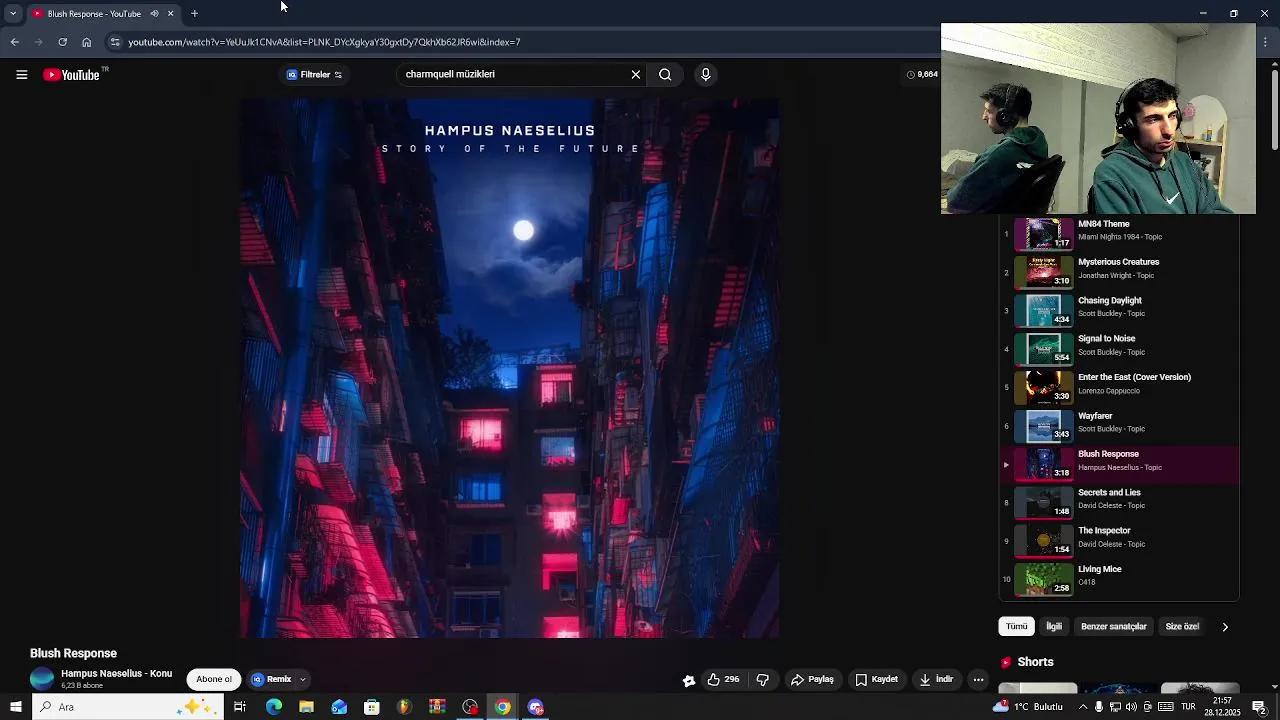
Task: Select the Secrets and Lies playlist title
Action: tap(1109, 493)
